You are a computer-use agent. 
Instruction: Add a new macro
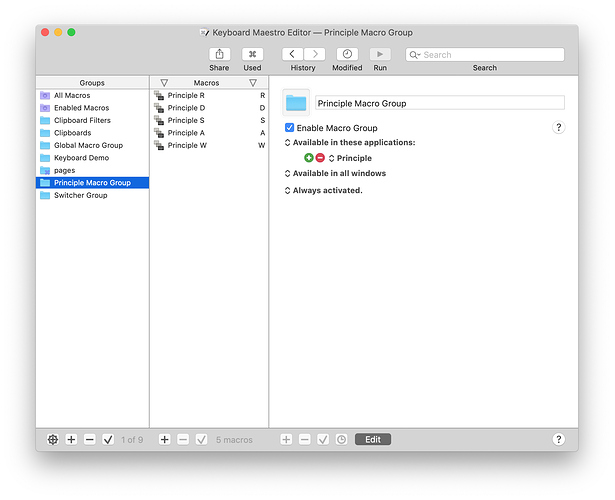coord(165,440)
